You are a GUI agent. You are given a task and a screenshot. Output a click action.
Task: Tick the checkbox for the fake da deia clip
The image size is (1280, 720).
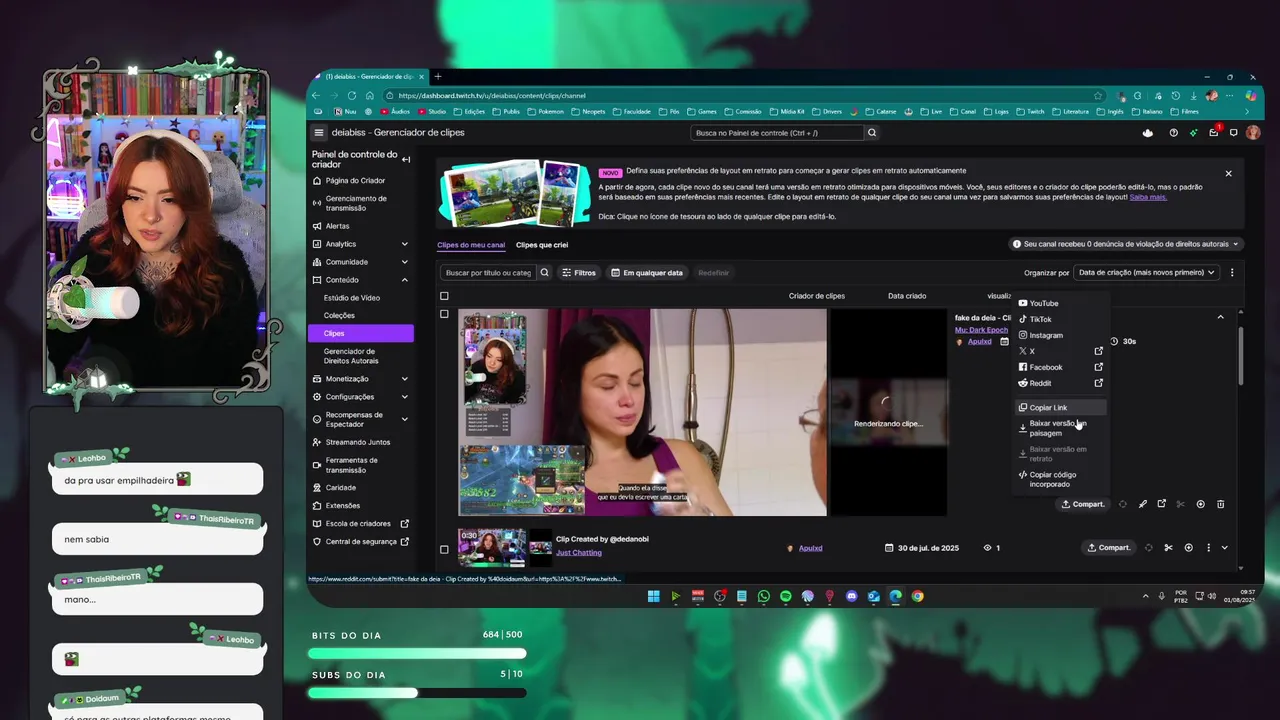(x=444, y=314)
